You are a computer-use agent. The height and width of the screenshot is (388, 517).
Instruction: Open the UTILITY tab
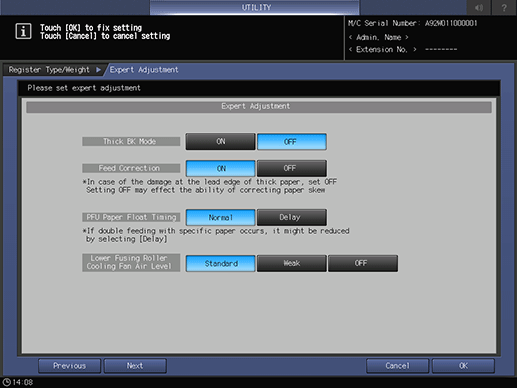point(255,7)
